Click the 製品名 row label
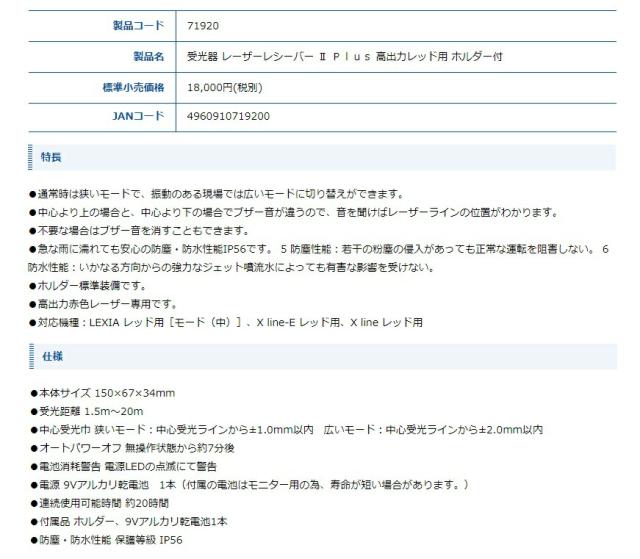 tap(149, 56)
